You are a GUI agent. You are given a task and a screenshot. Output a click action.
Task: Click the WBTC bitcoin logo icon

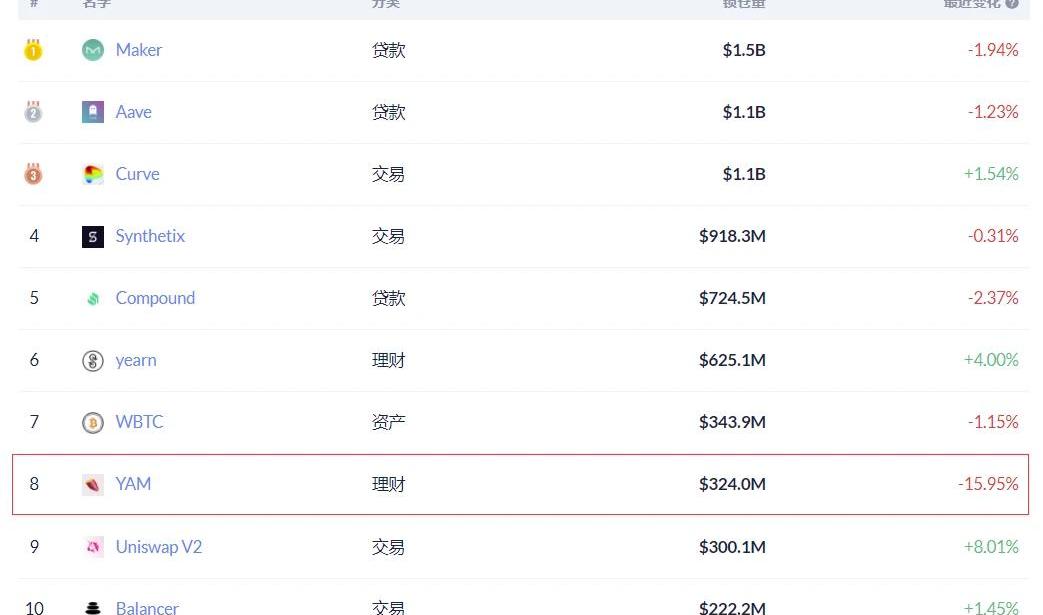coord(92,422)
